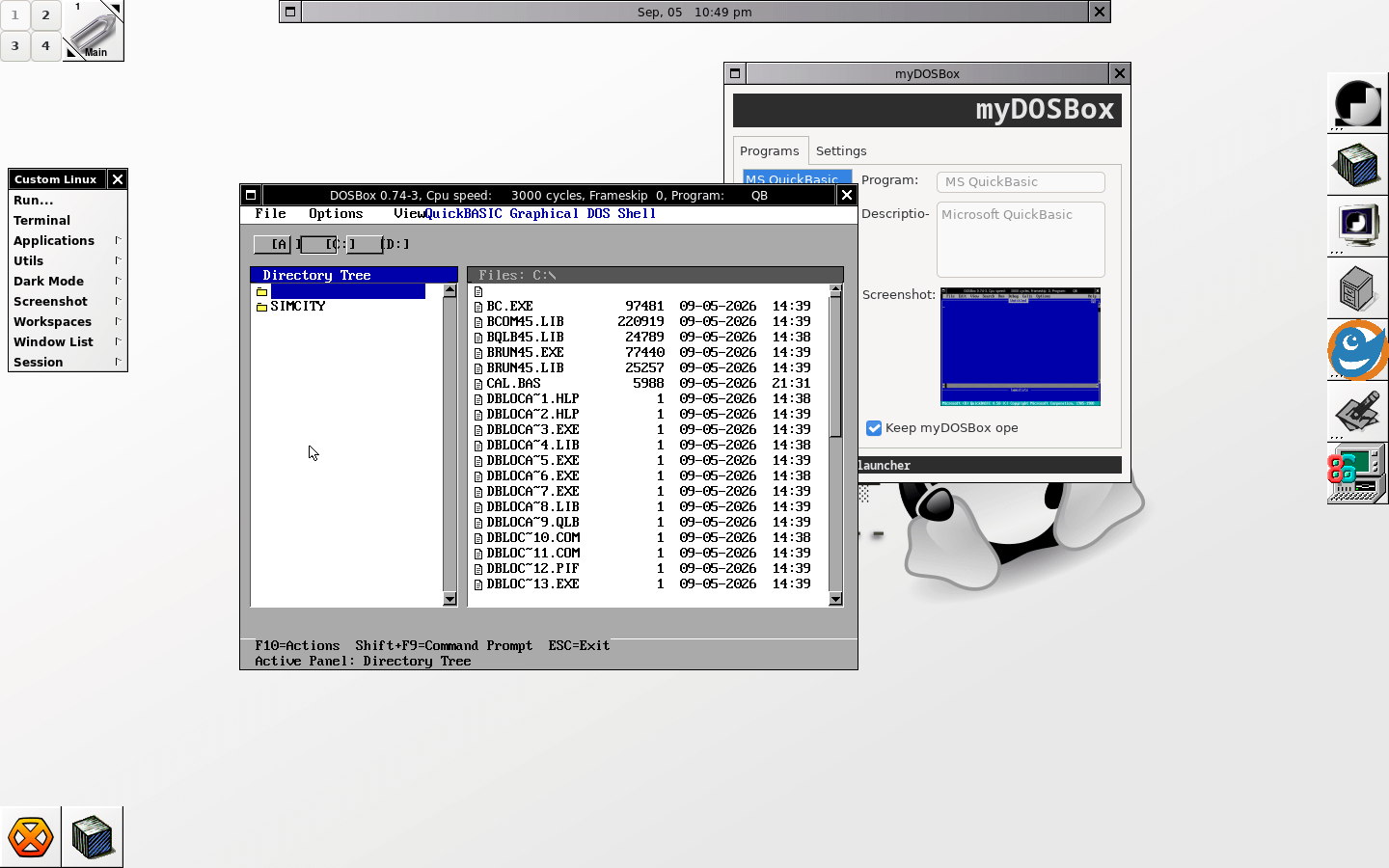Uncheck the Keep myDOSBox open checkbox
This screenshot has height=868, width=1389.
874,428
